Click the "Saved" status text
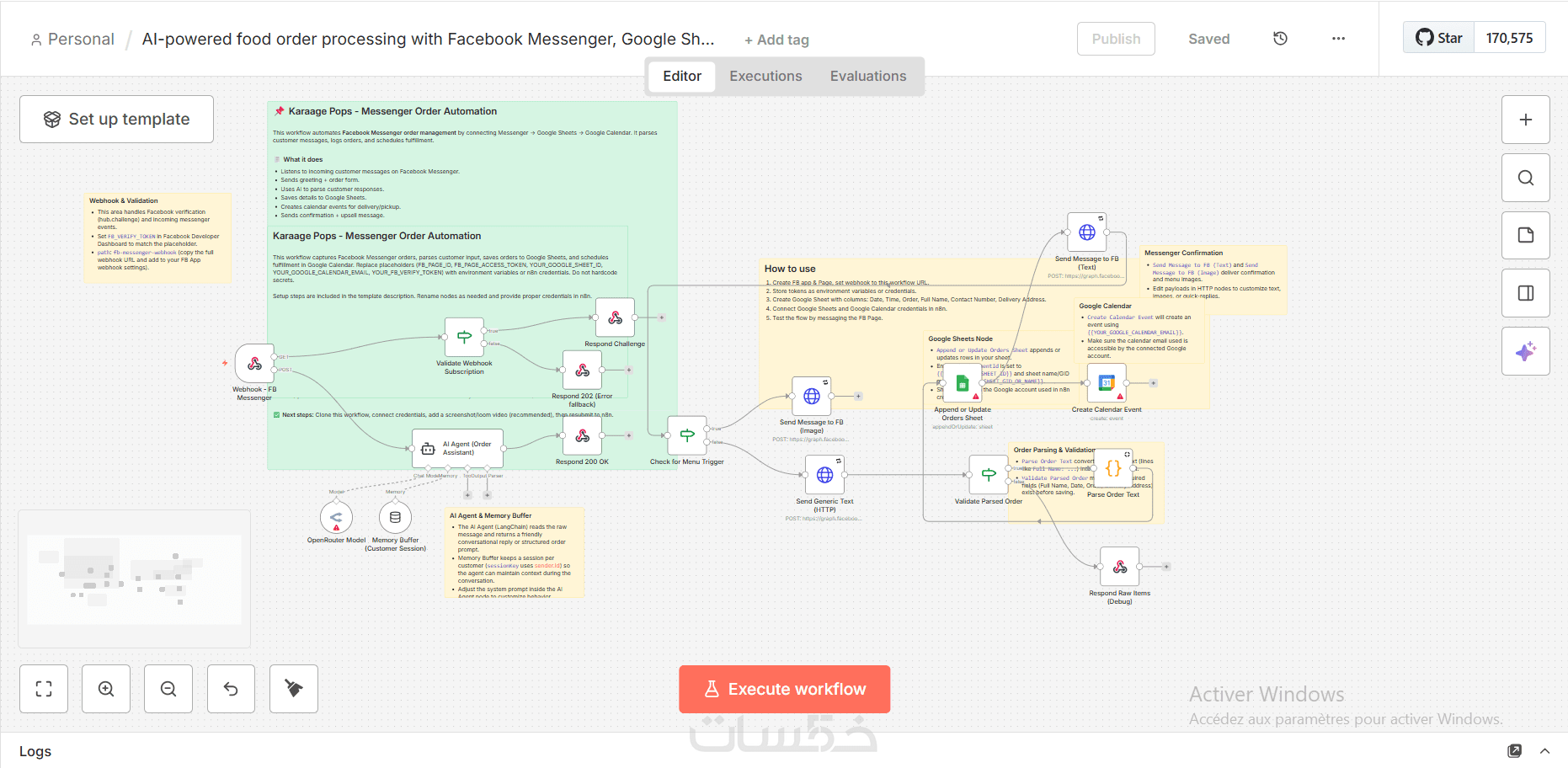 coord(1208,39)
